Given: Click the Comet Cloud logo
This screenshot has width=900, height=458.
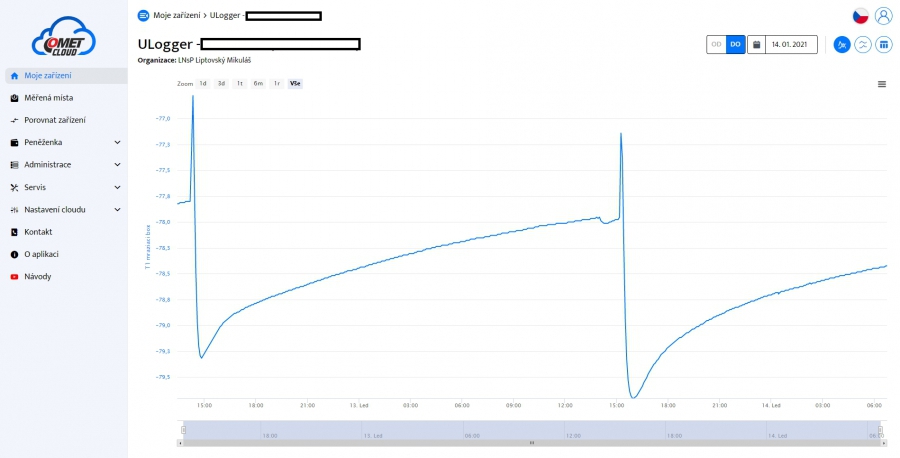Looking at the screenshot, I should (63, 36).
